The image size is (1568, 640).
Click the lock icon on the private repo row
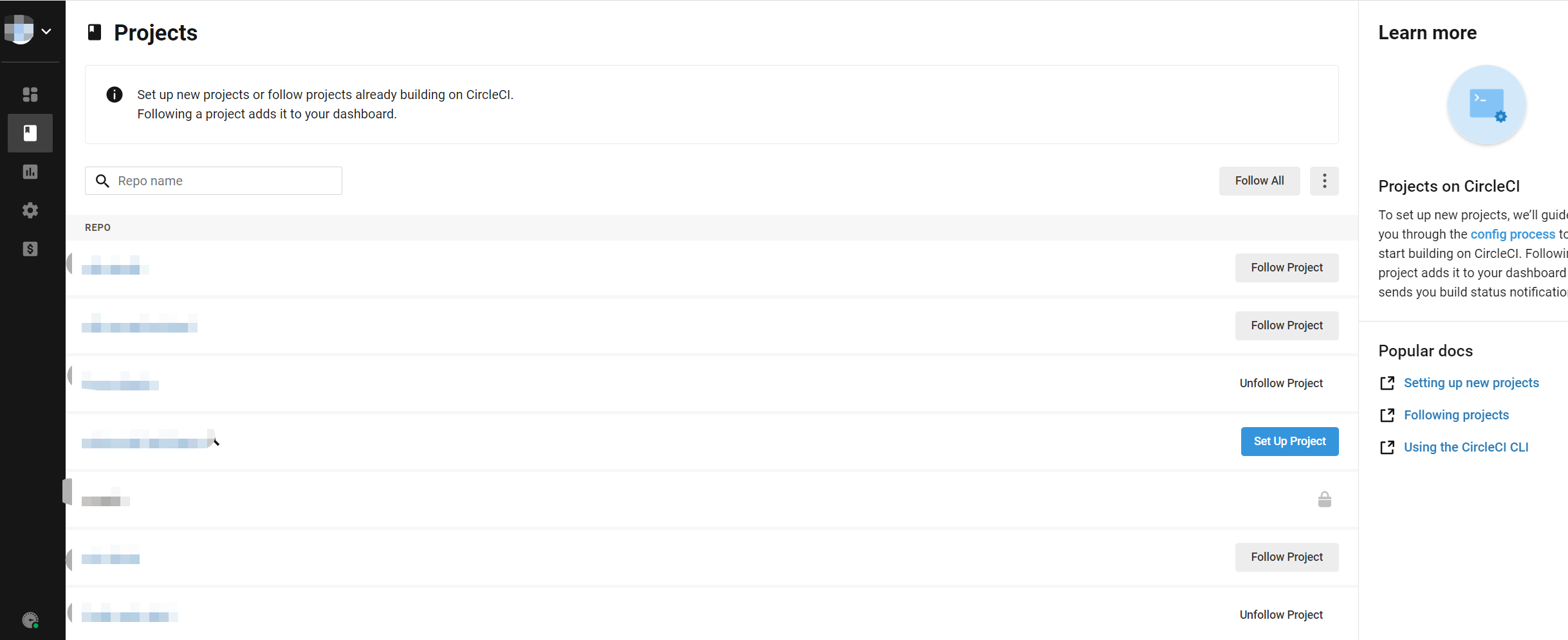point(1324,499)
